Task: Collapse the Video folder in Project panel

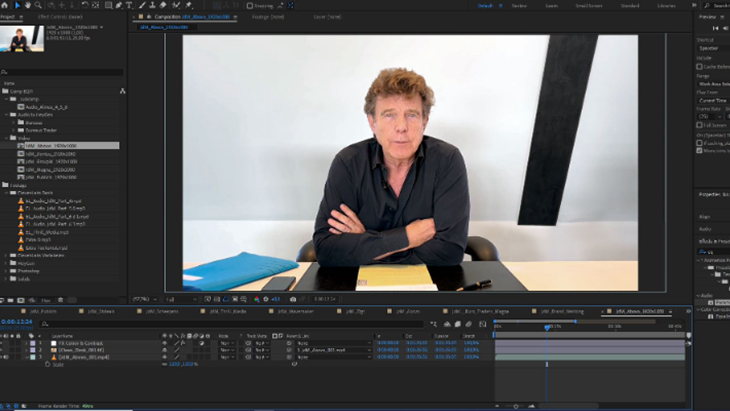Action: click(x=7, y=138)
